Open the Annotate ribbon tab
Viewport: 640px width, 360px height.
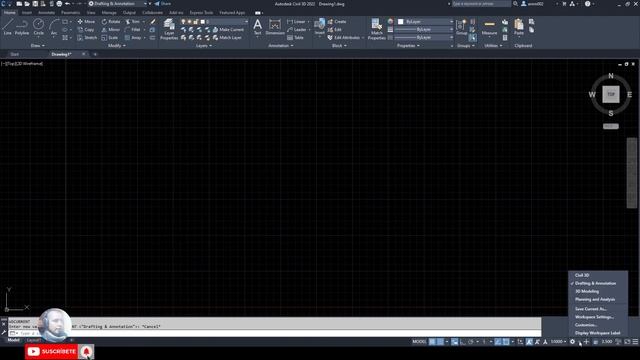(46, 13)
